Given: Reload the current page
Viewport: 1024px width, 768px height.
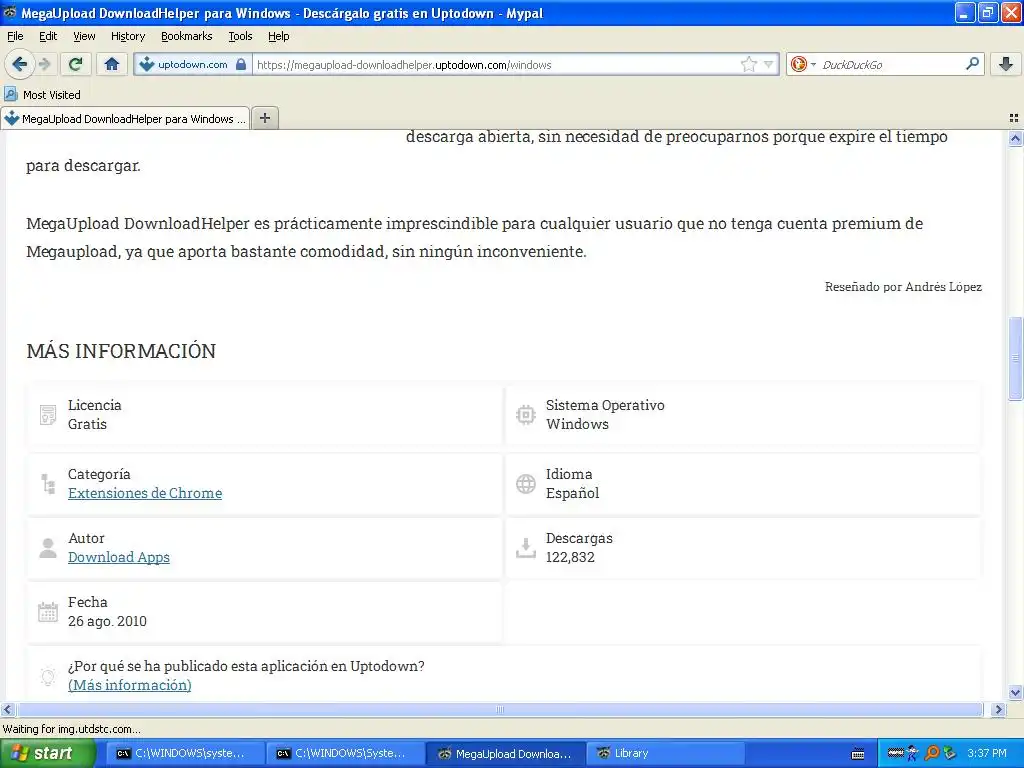Looking at the screenshot, I should click(76, 64).
